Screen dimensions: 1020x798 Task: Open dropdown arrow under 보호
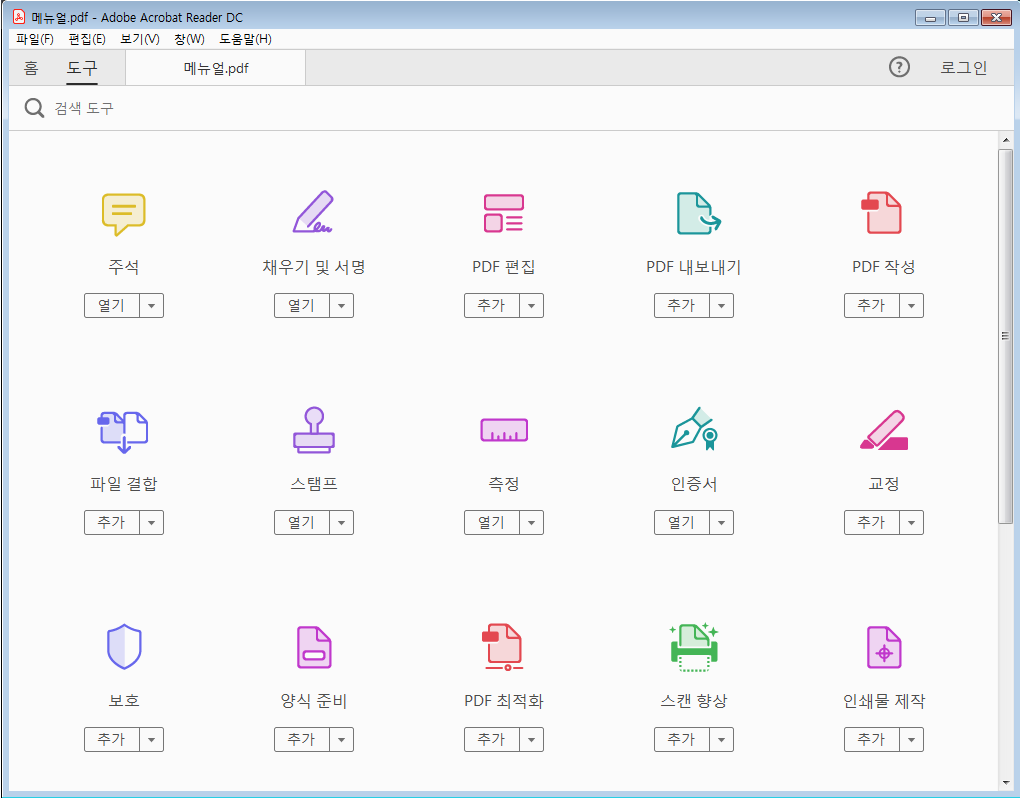(152, 740)
